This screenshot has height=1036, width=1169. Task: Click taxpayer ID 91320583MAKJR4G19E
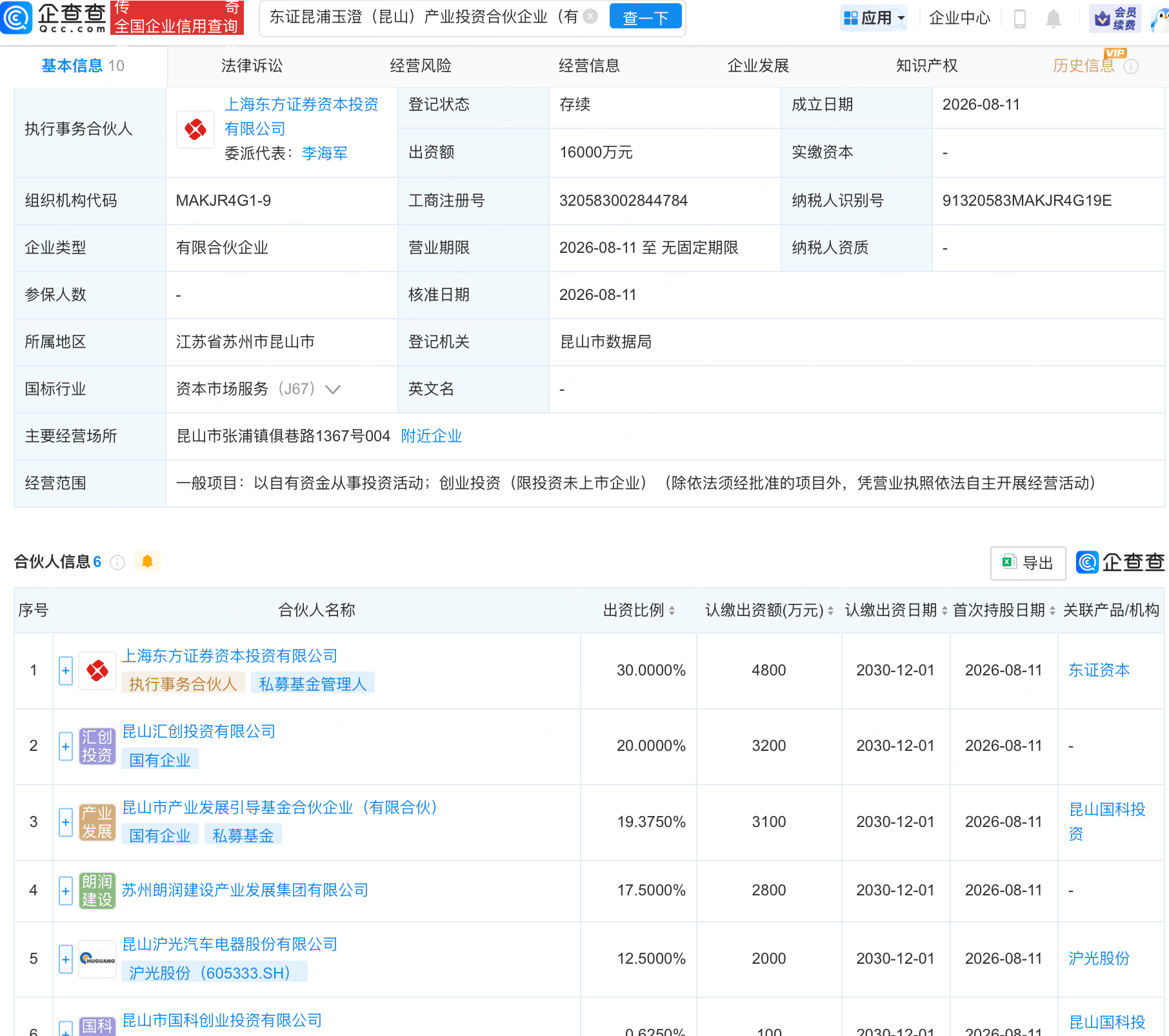coord(1027,201)
